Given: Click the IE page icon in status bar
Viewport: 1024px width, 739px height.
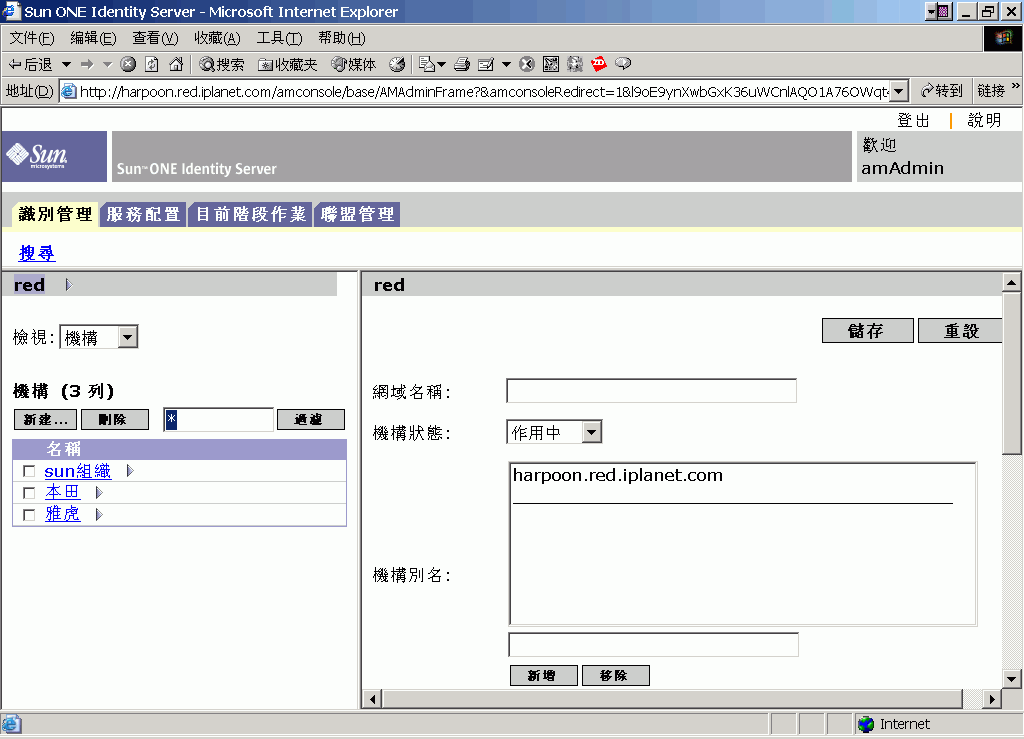Looking at the screenshot, I should pyautogui.click(x=11, y=724).
